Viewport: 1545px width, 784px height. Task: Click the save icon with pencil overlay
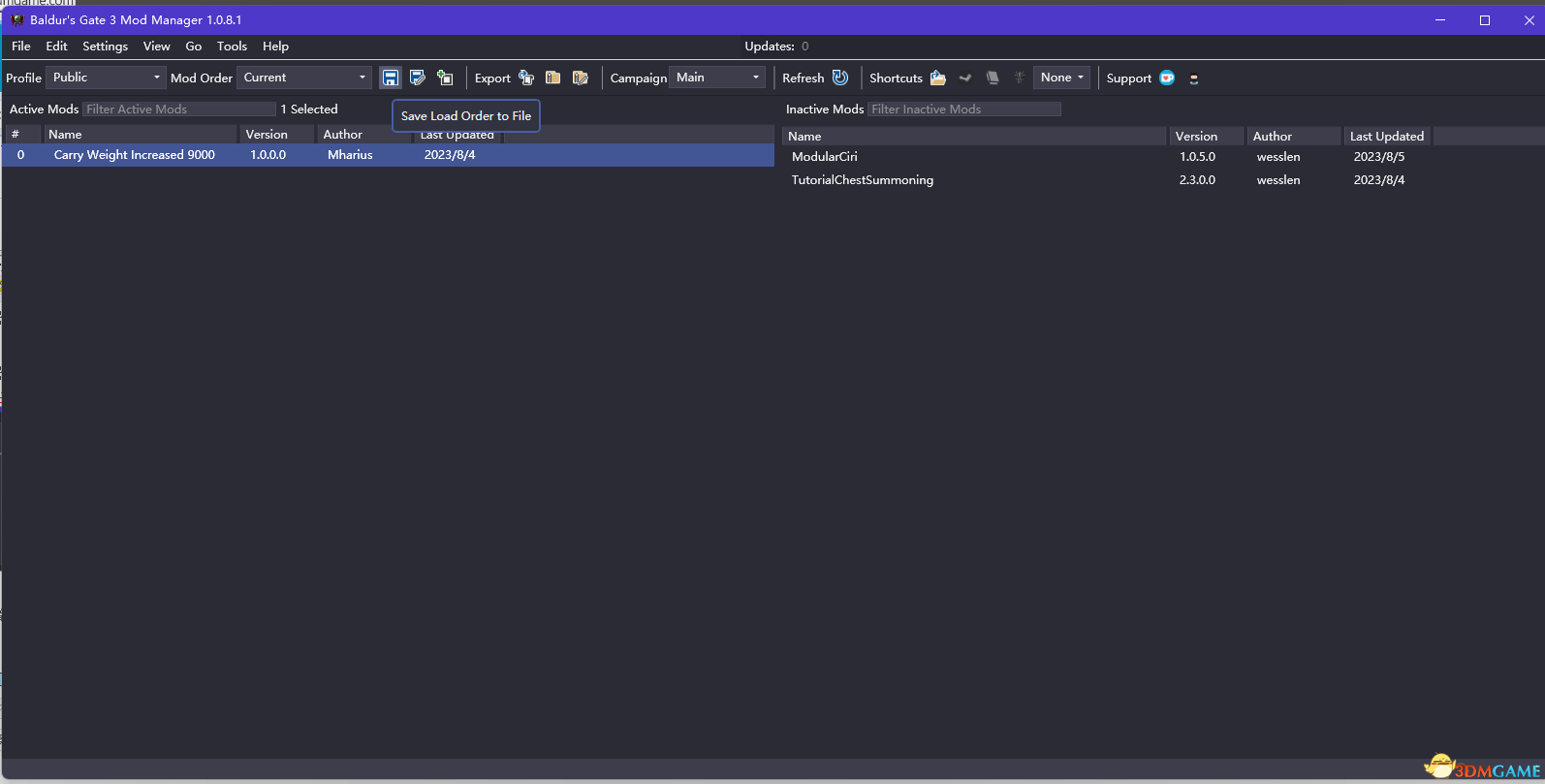point(418,78)
